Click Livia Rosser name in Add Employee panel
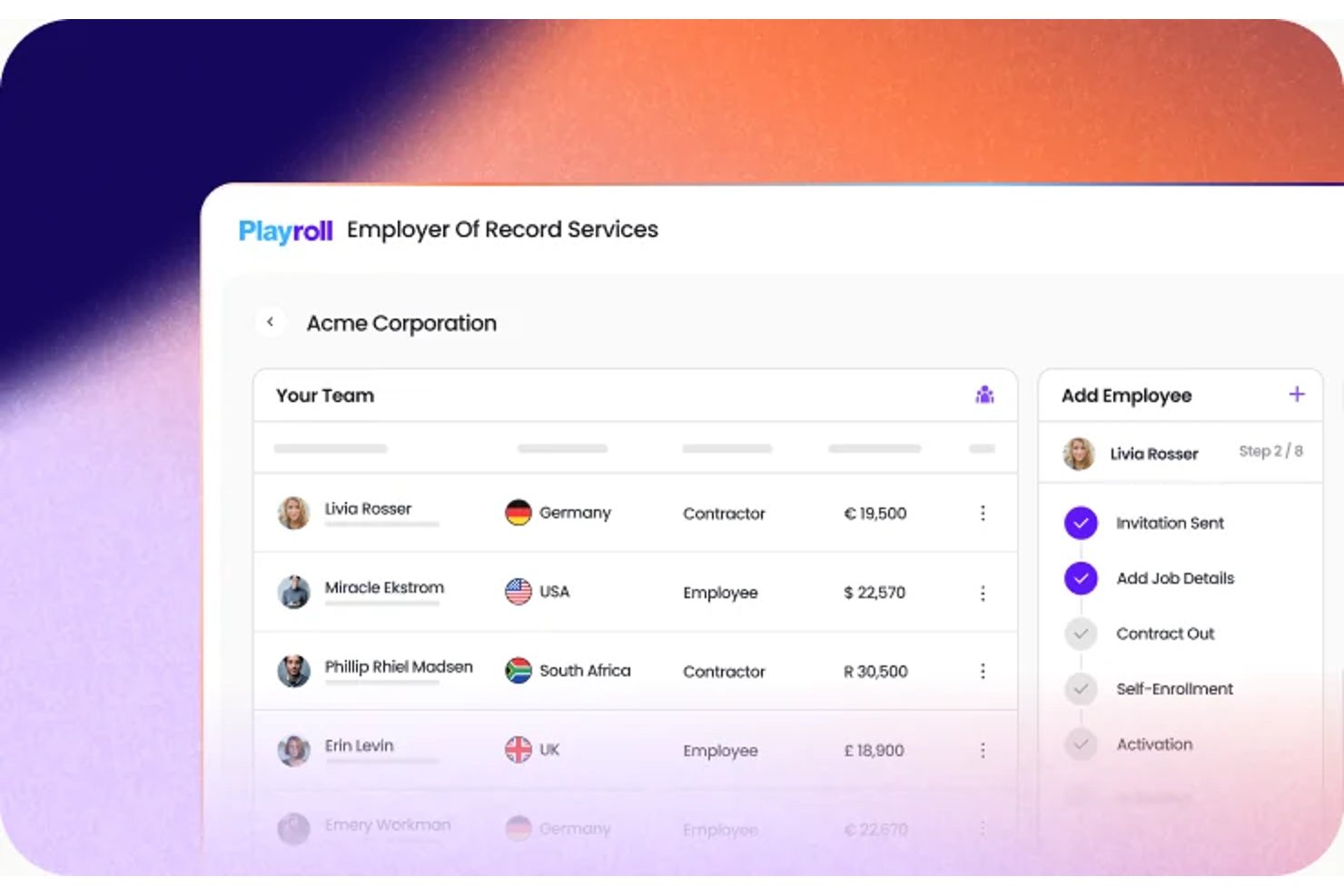1344x896 pixels. [x=1153, y=454]
